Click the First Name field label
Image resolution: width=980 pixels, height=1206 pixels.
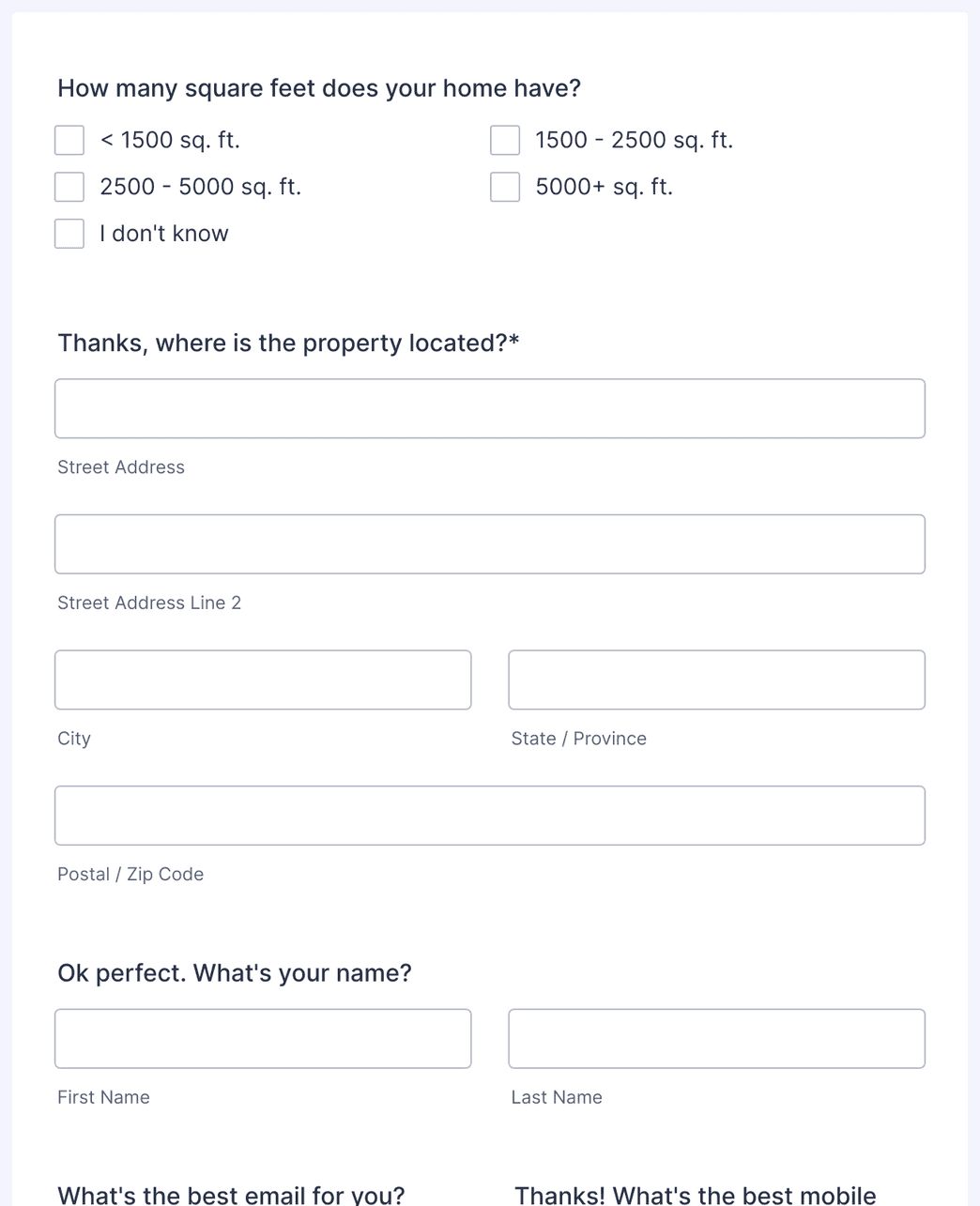103,1096
